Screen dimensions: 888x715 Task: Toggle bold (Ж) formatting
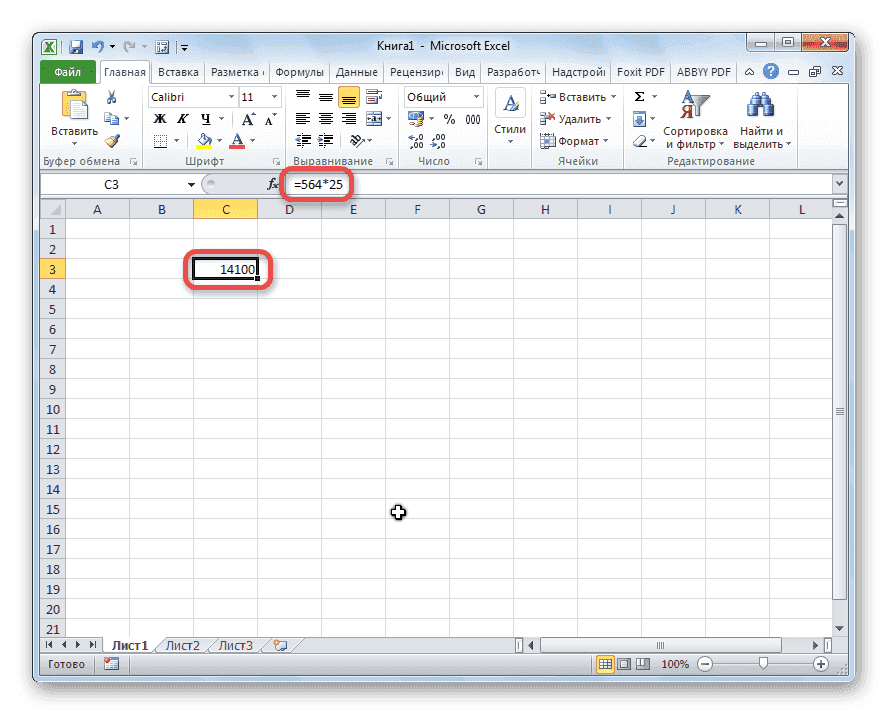[160, 119]
